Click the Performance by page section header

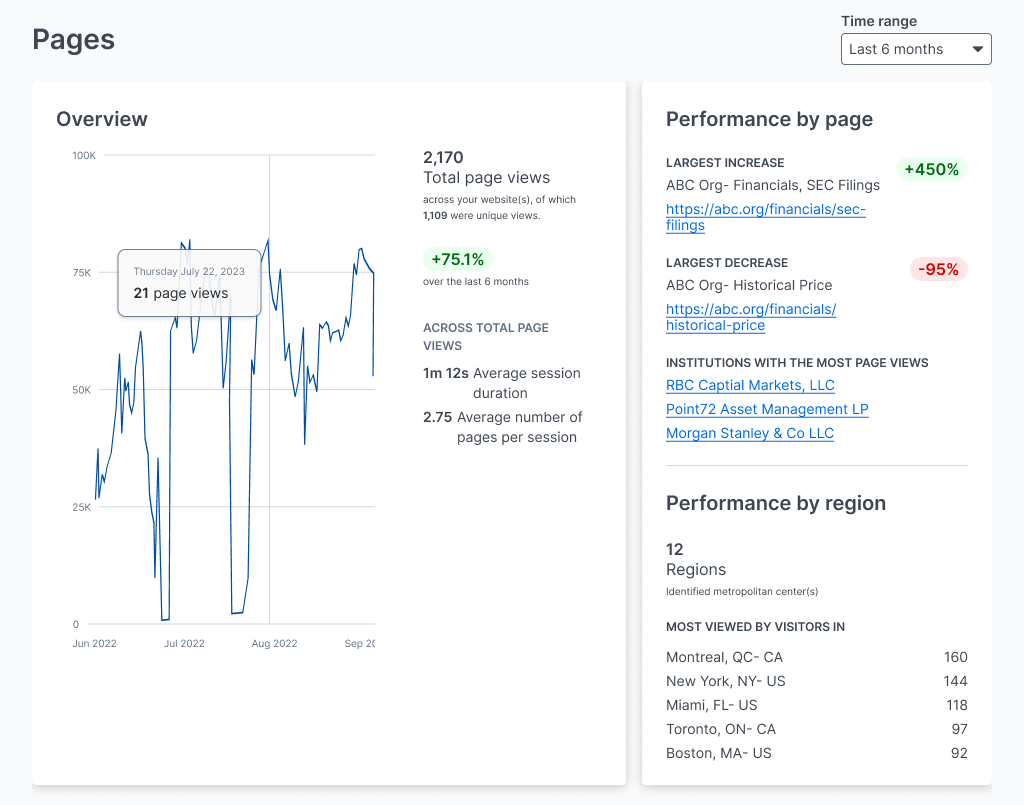pyautogui.click(x=769, y=119)
